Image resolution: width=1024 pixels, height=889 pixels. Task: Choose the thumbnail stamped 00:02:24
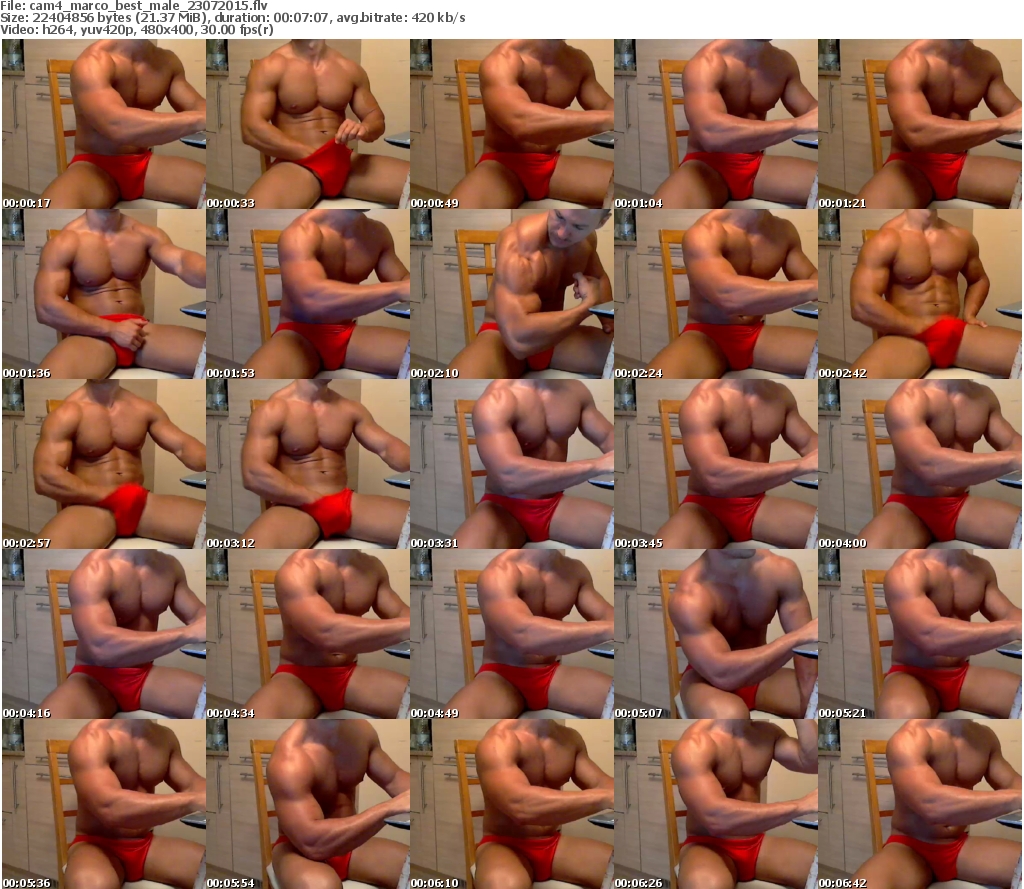(x=716, y=294)
